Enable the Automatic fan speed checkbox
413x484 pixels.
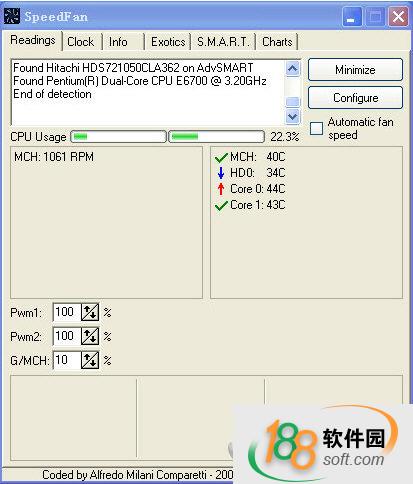[316, 128]
